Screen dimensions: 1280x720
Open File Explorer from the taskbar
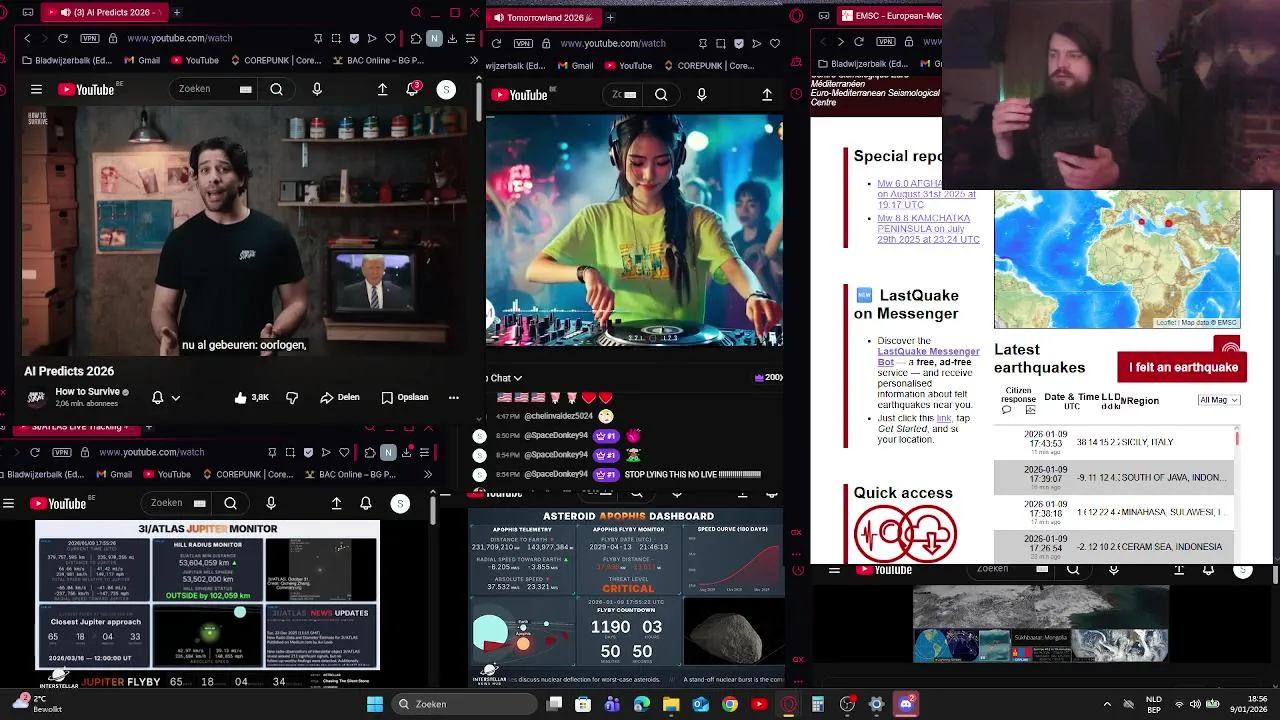(x=671, y=704)
